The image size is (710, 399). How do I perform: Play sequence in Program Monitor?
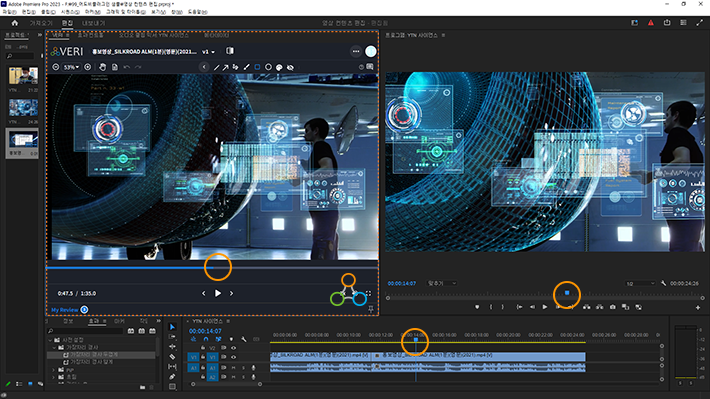[545, 307]
